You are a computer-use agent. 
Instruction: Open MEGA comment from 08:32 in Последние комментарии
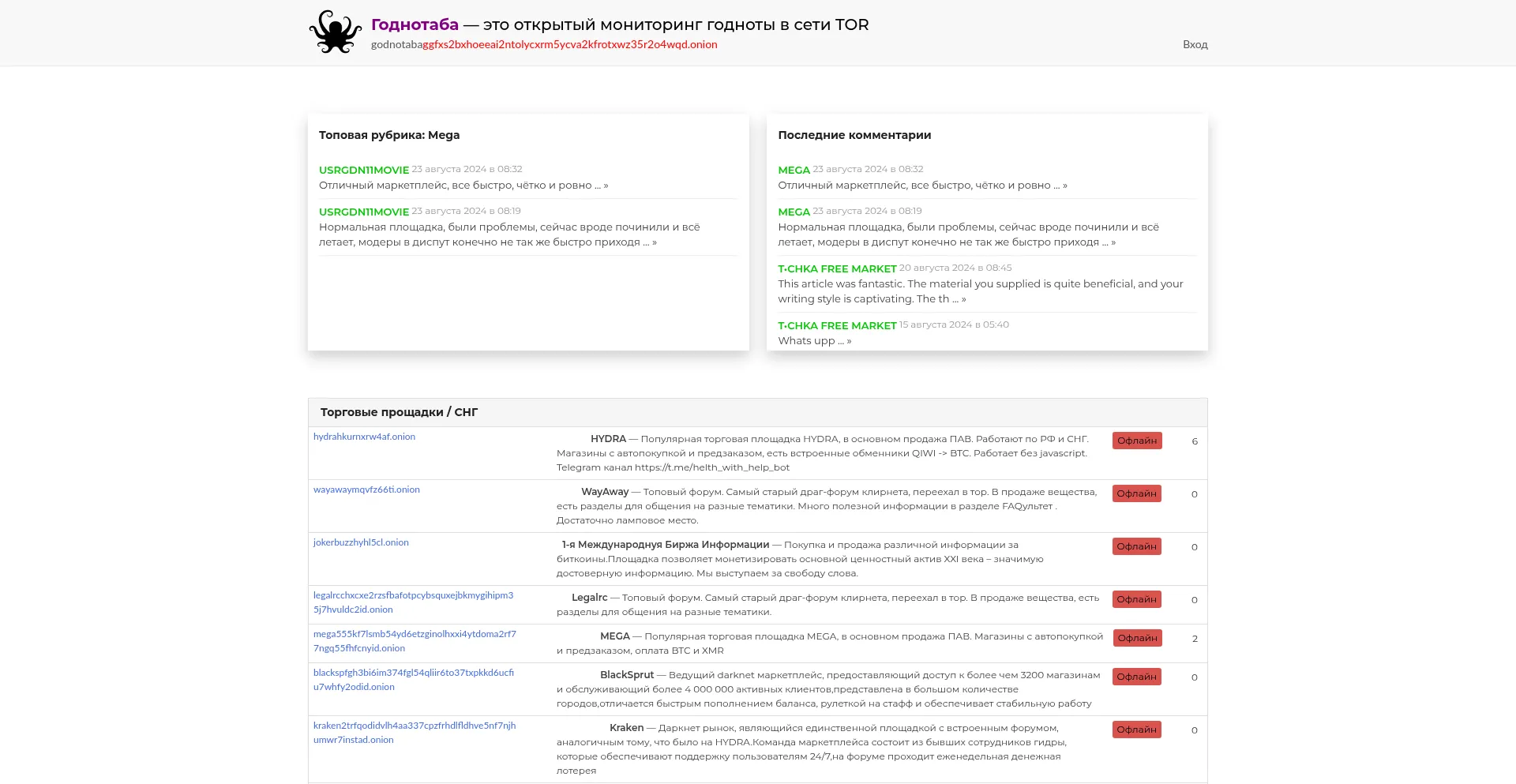tap(794, 170)
